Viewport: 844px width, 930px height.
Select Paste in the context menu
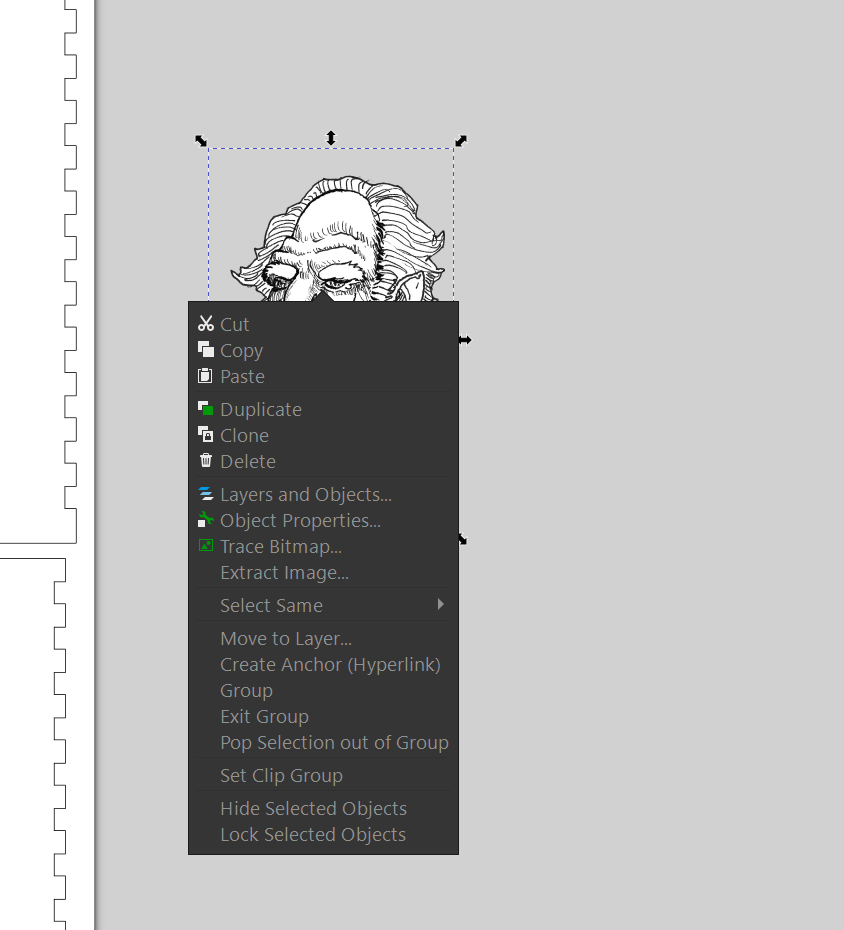[x=323, y=377]
